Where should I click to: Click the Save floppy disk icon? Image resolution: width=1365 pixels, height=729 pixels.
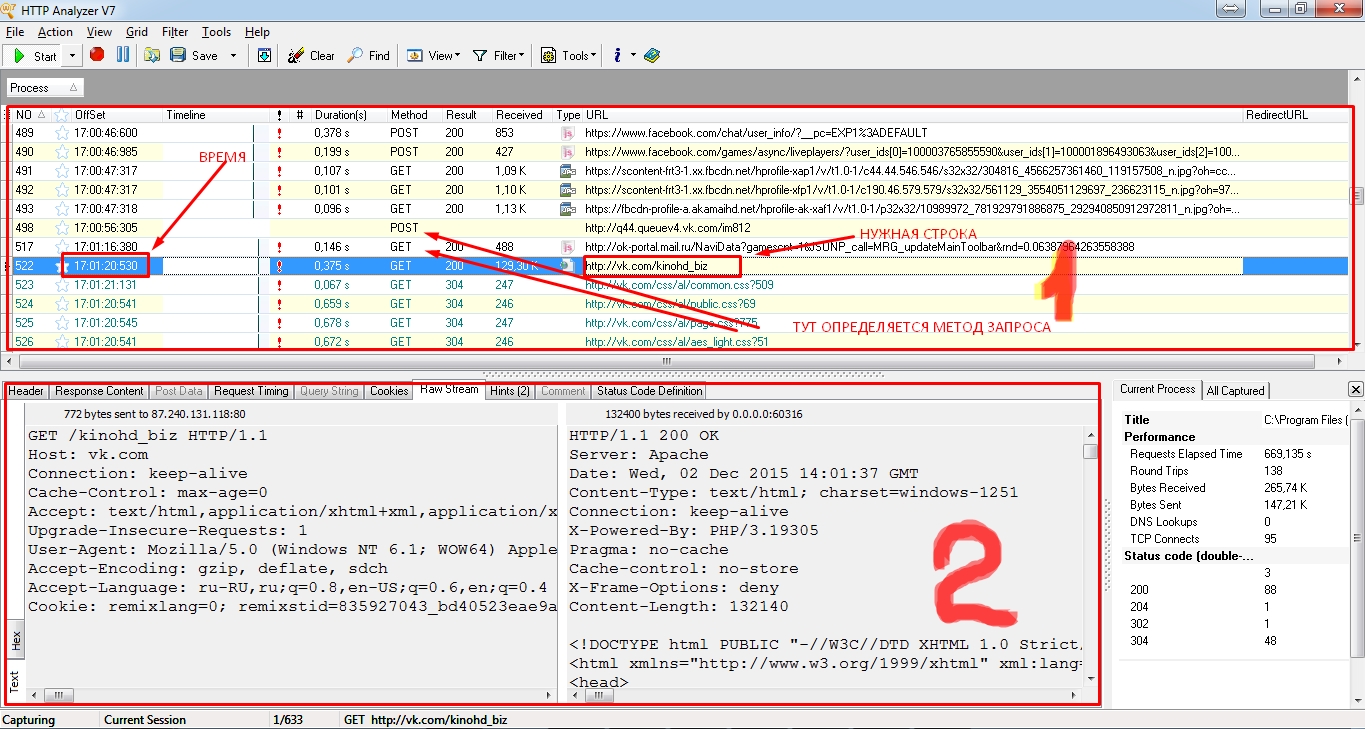point(178,55)
